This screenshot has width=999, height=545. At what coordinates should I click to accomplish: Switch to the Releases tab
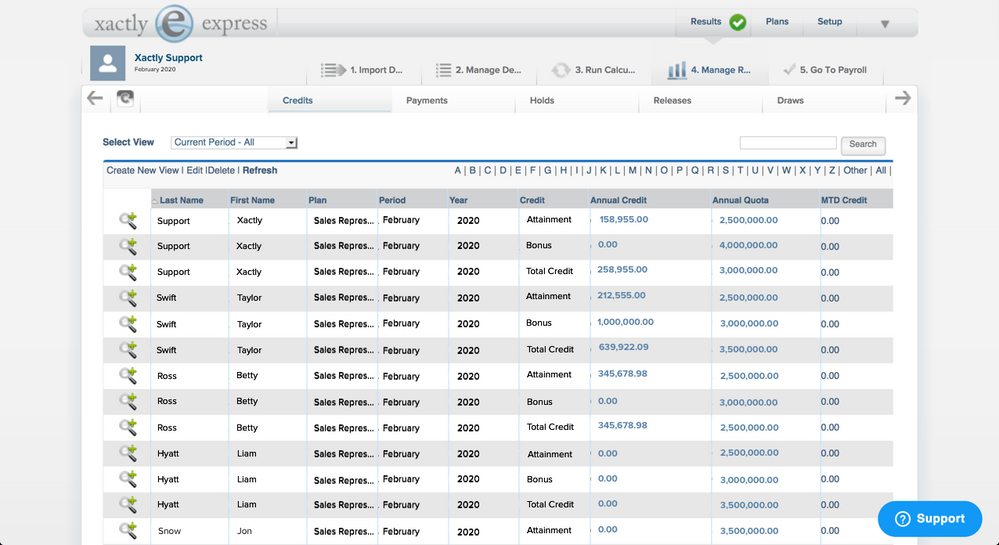(x=672, y=100)
